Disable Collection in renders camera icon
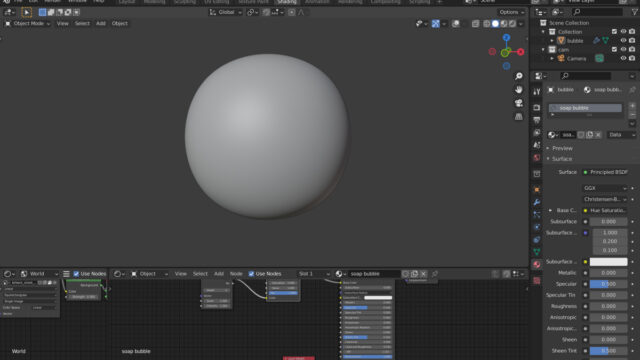The height and width of the screenshot is (360, 640). click(632, 31)
